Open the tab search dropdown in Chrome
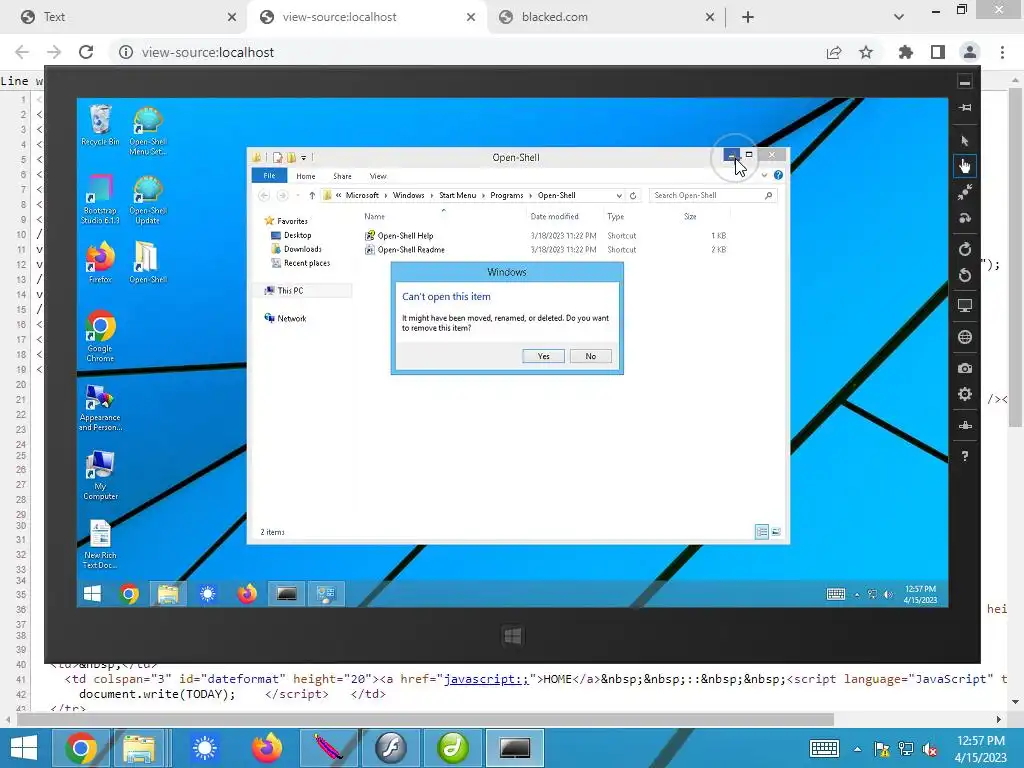The height and width of the screenshot is (768, 1024). point(899,17)
